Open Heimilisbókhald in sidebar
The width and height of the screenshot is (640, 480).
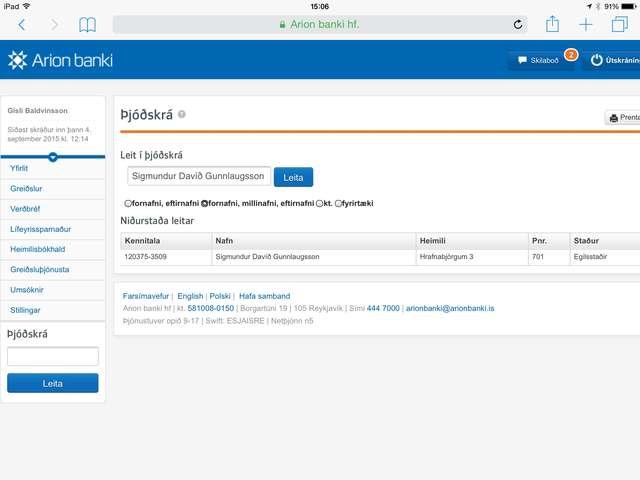coord(53,249)
